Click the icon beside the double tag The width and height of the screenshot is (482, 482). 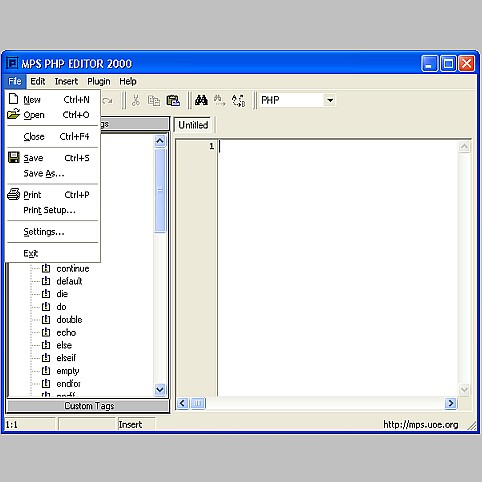coord(46,320)
